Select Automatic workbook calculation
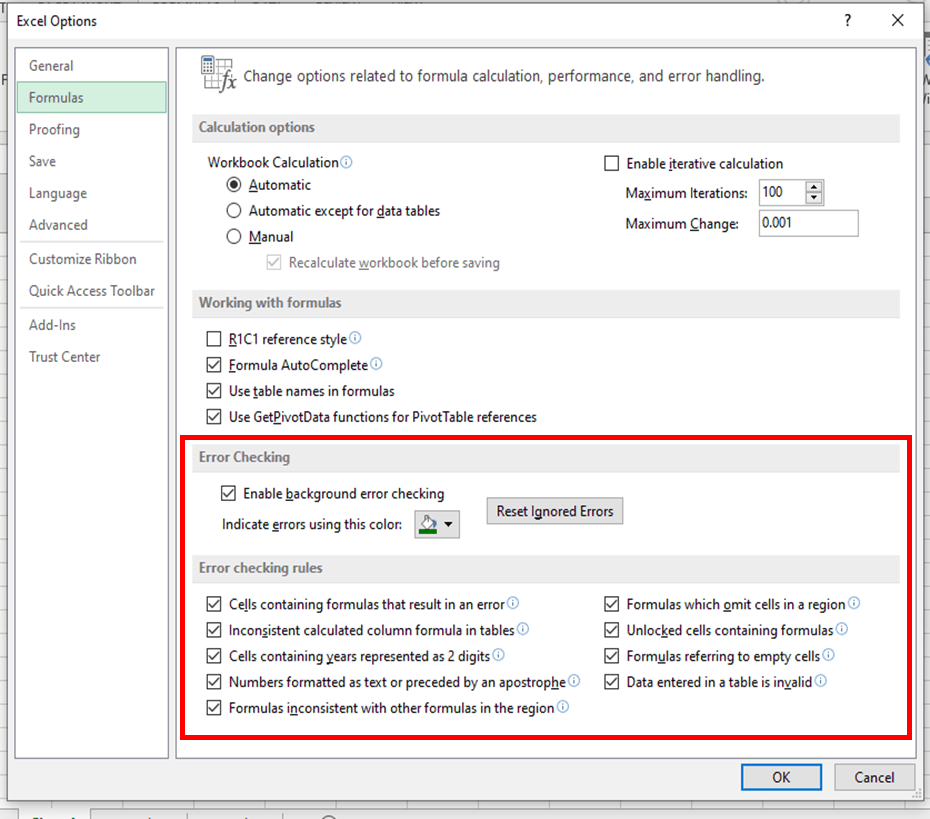The width and height of the screenshot is (930, 819). (234, 185)
